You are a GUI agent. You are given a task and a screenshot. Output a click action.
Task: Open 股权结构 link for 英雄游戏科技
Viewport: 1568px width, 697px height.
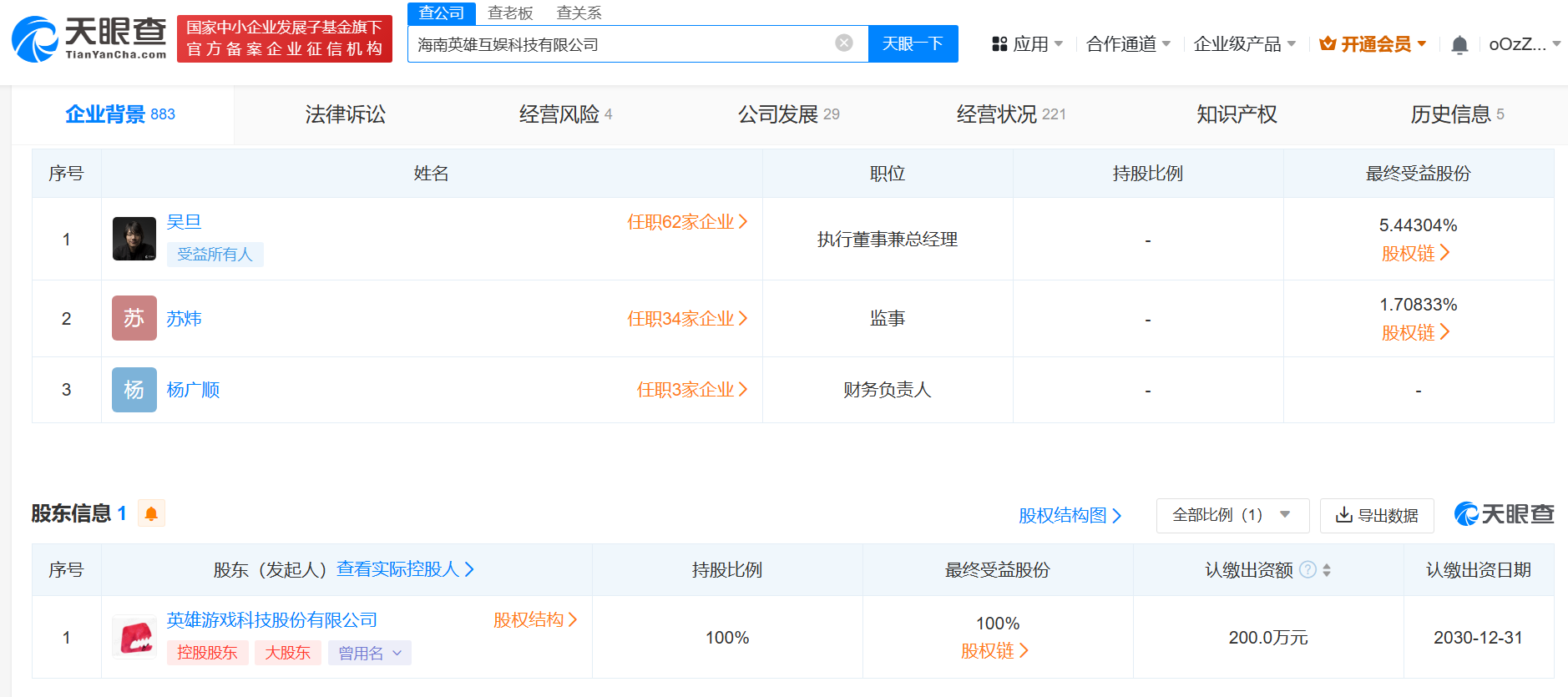(536, 620)
